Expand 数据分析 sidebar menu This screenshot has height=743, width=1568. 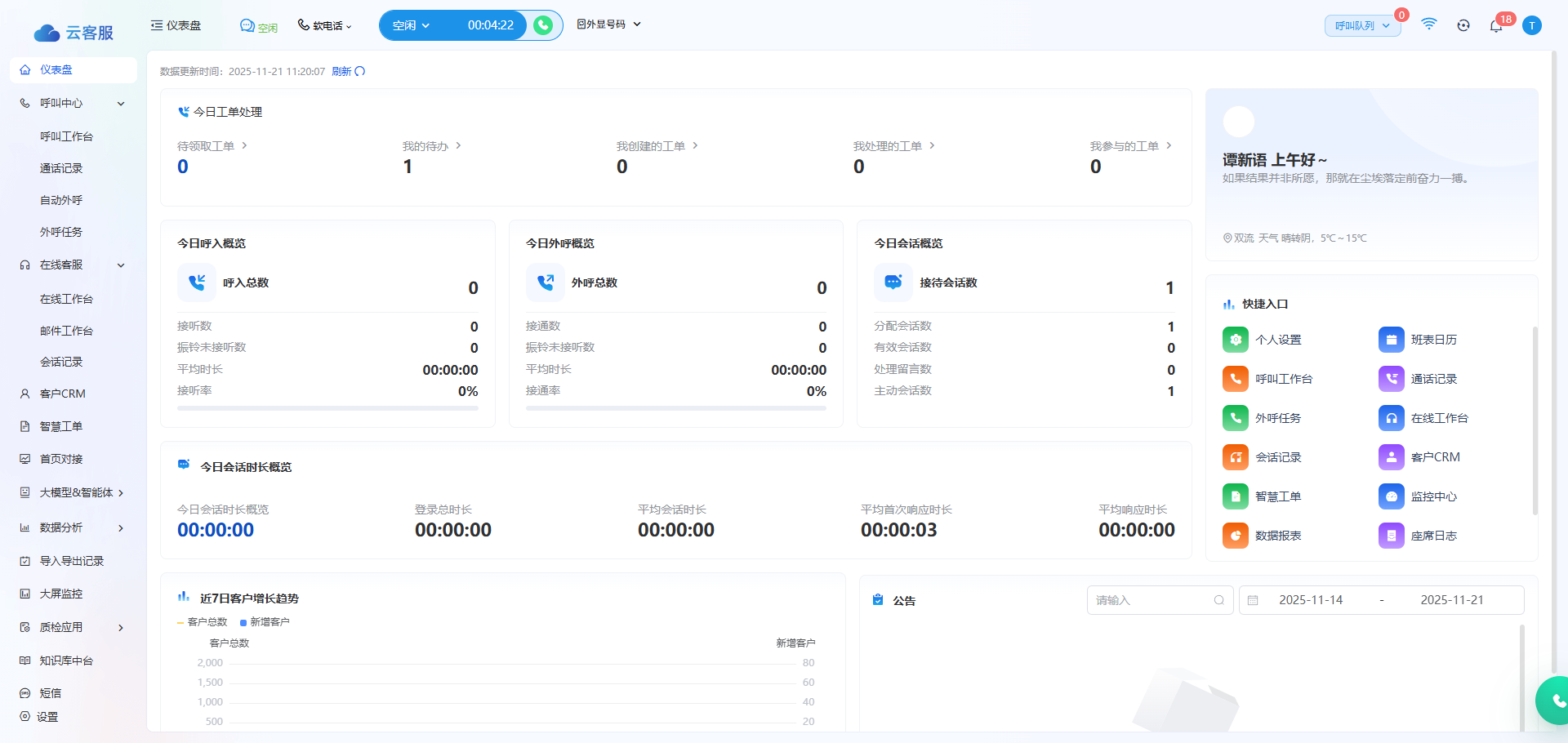point(72,527)
